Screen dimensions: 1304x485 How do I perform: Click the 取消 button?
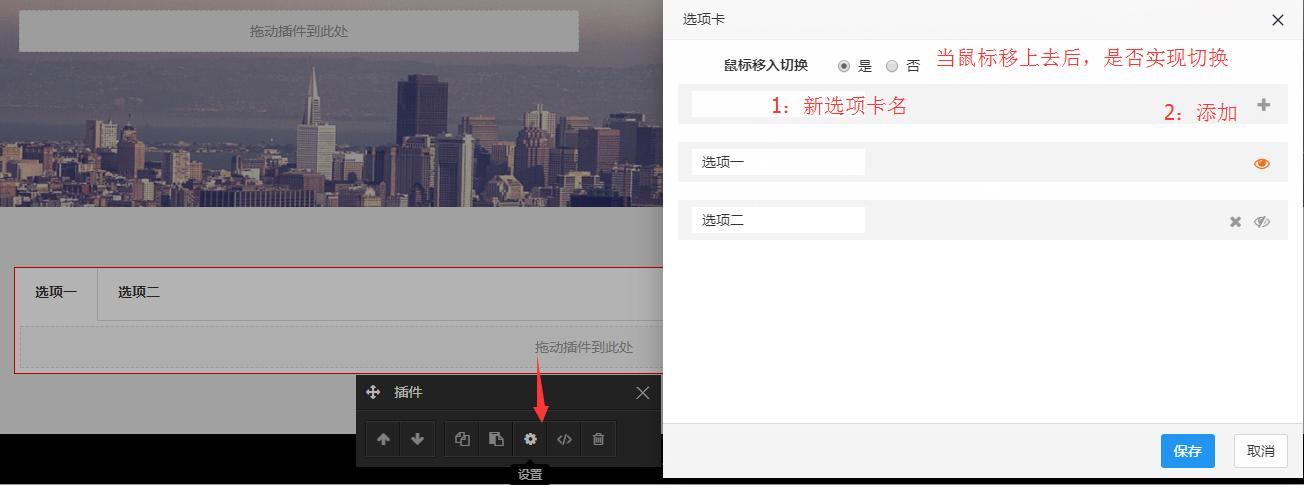point(1260,451)
